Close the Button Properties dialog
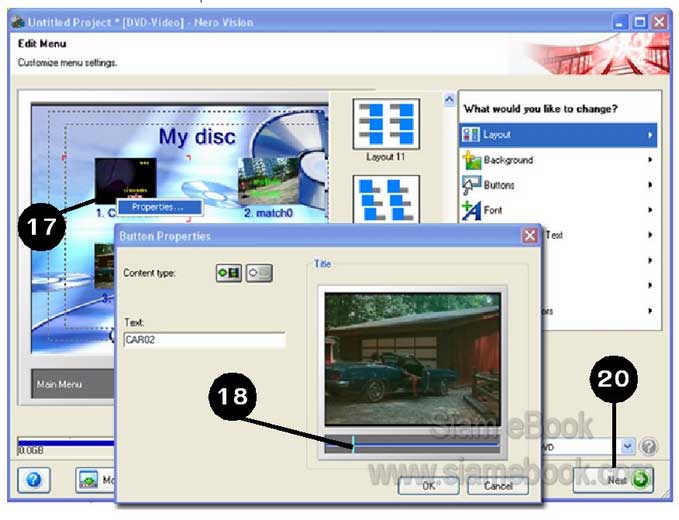This screenshot has height=520, width=679. click(x=530, y=236)
